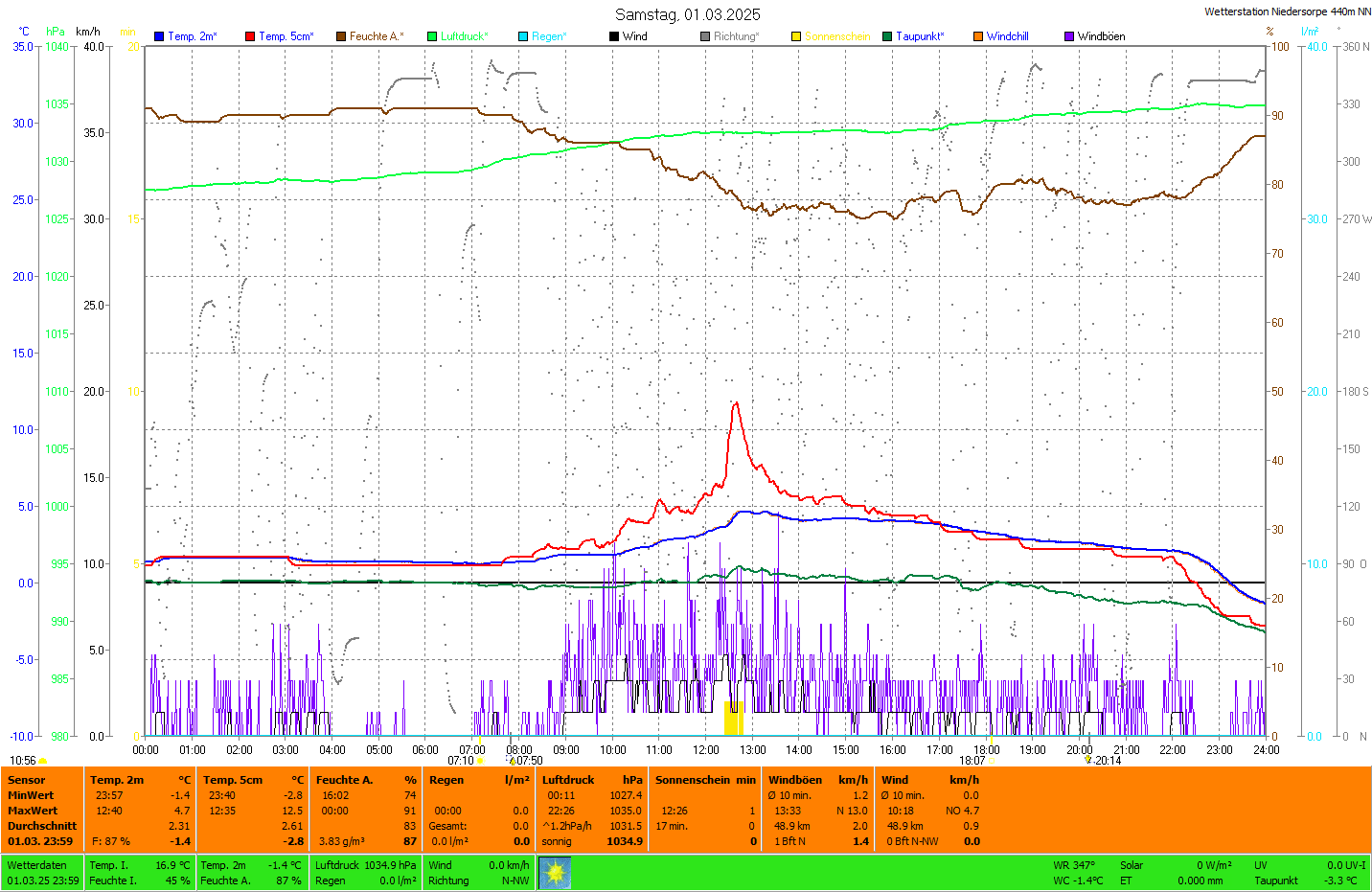Click the Wetterstation Niedersorpe header text
The image size is (1372, 892).
pos(1287,11)
